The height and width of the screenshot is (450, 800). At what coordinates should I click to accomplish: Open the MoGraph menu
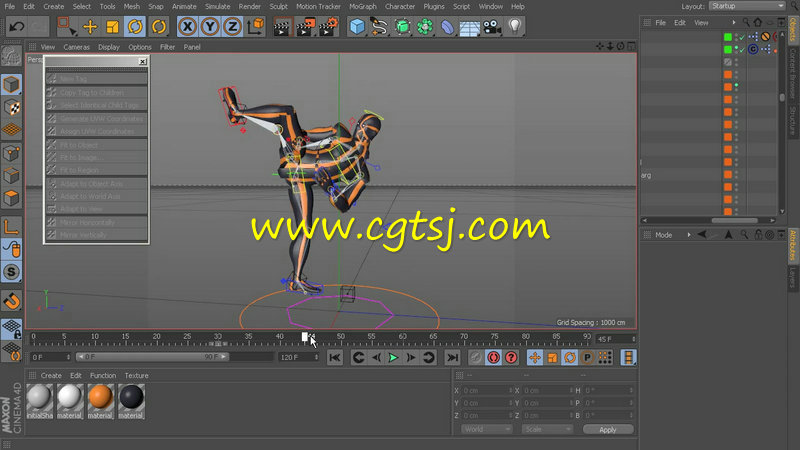pyautogui.click(x=363, y=7)
